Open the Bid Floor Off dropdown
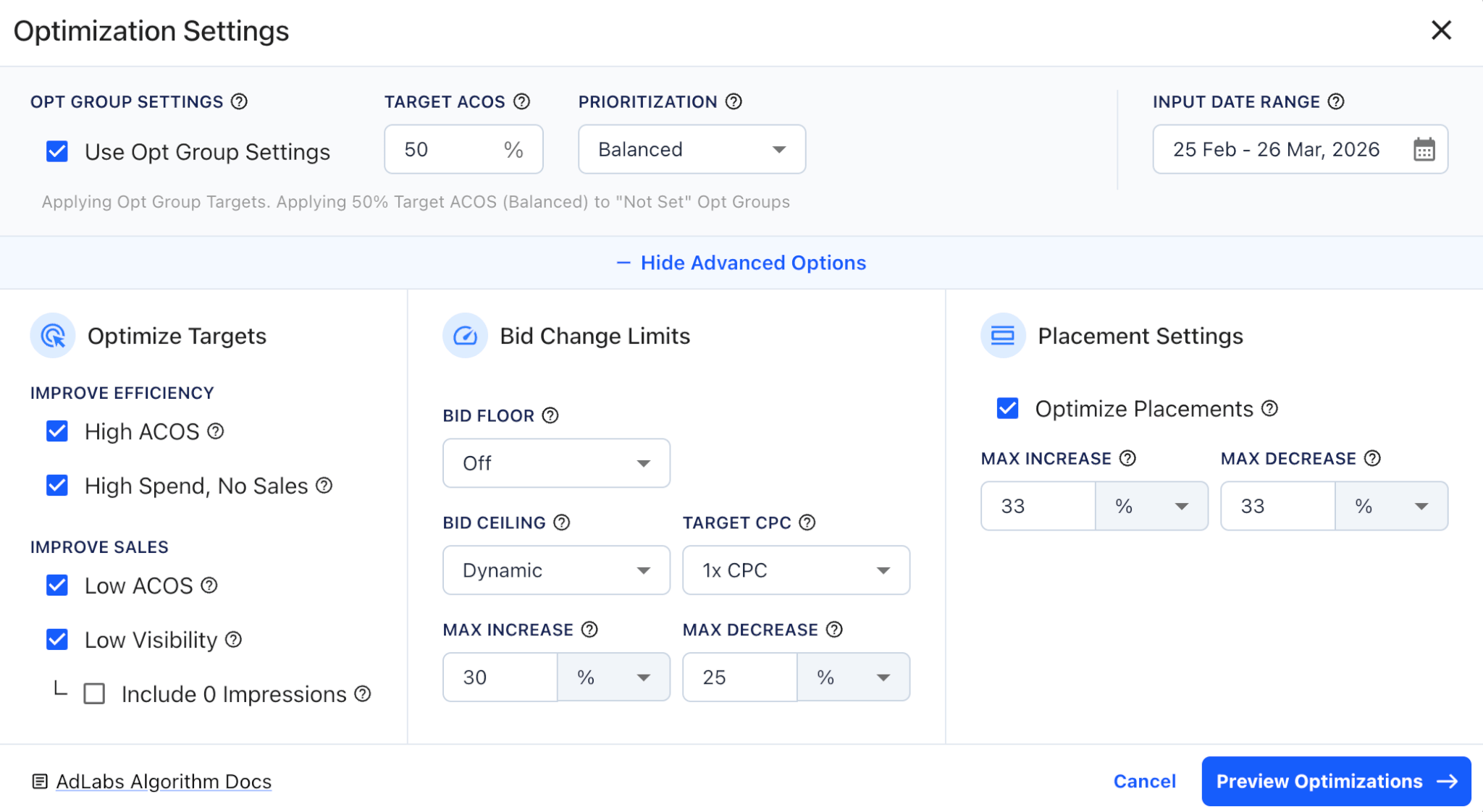 tap(556, 463)
